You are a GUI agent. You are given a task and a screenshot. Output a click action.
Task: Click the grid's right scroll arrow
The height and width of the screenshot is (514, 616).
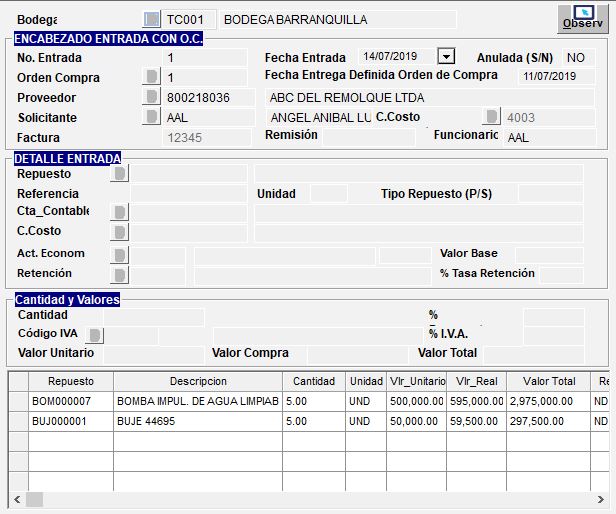[601, 499]
